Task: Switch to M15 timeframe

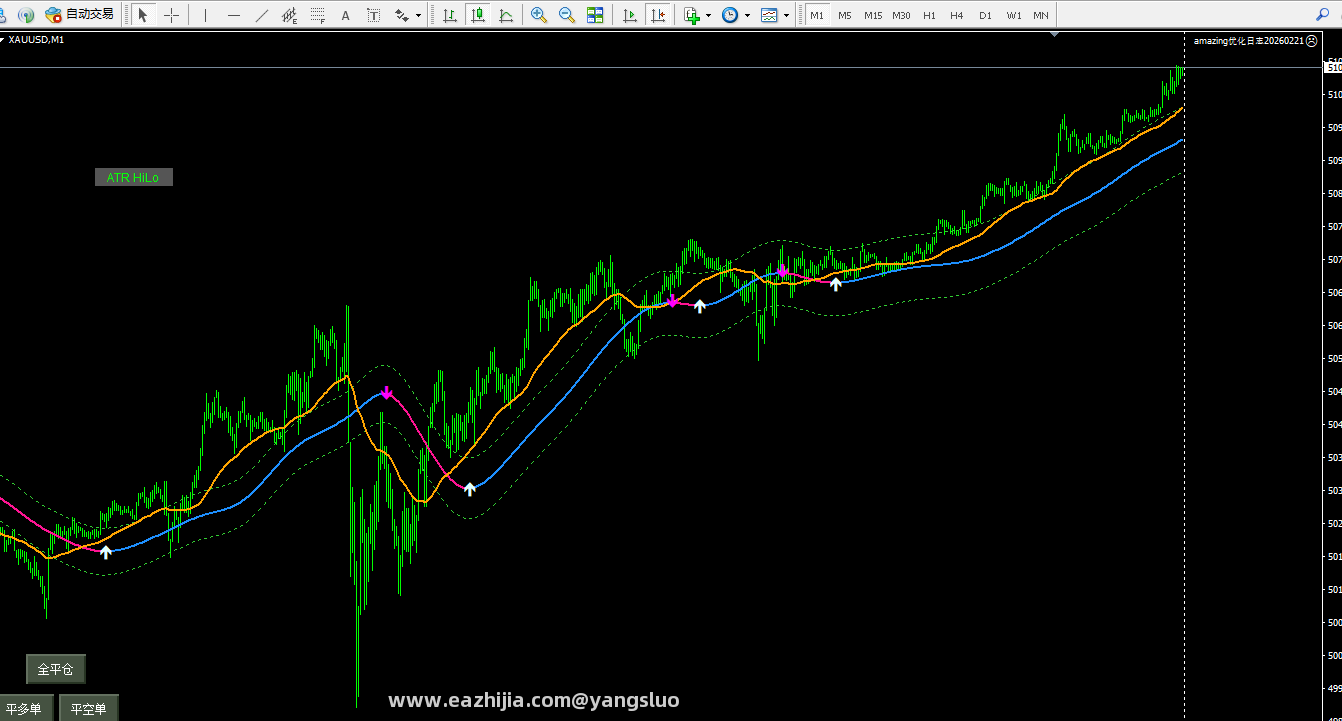Action: (x=873, y=15)
